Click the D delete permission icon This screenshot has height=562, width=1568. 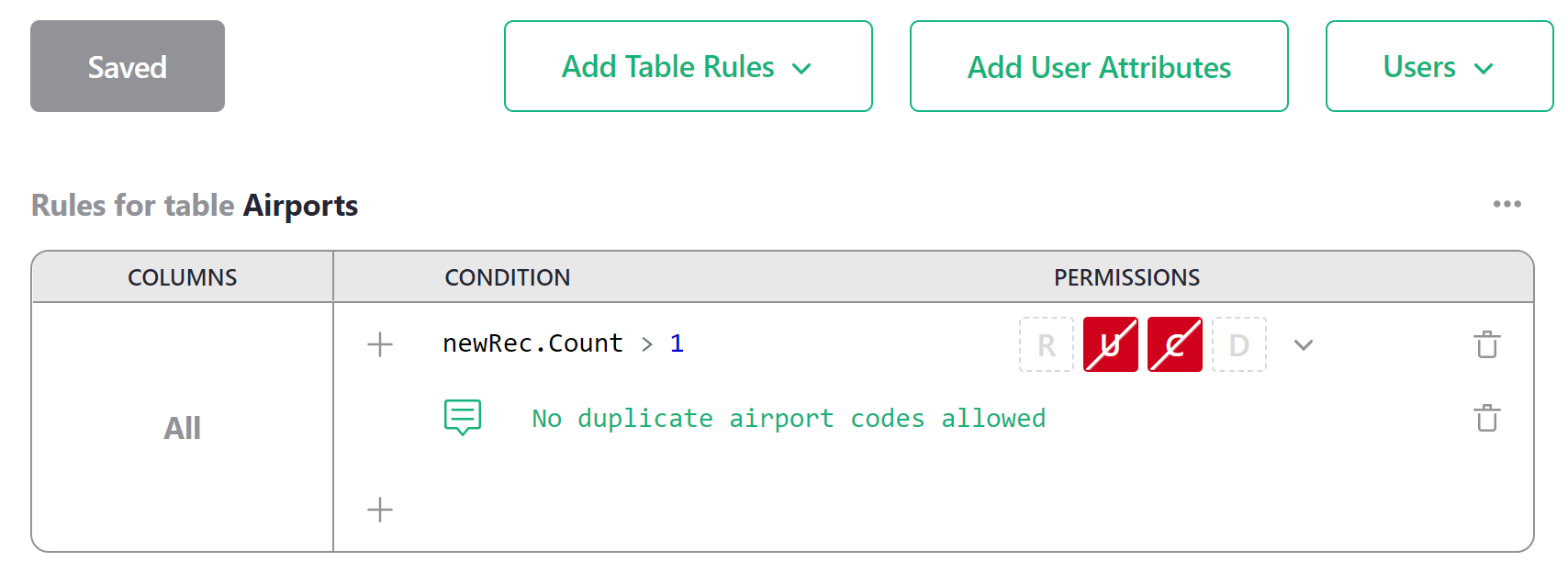[1238, 344]
